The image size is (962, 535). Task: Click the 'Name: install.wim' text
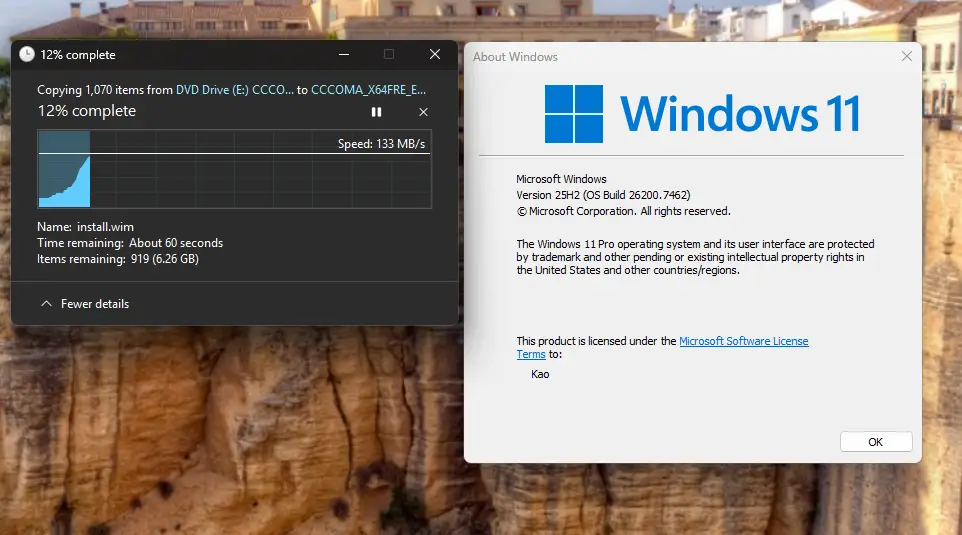point(85,227)
